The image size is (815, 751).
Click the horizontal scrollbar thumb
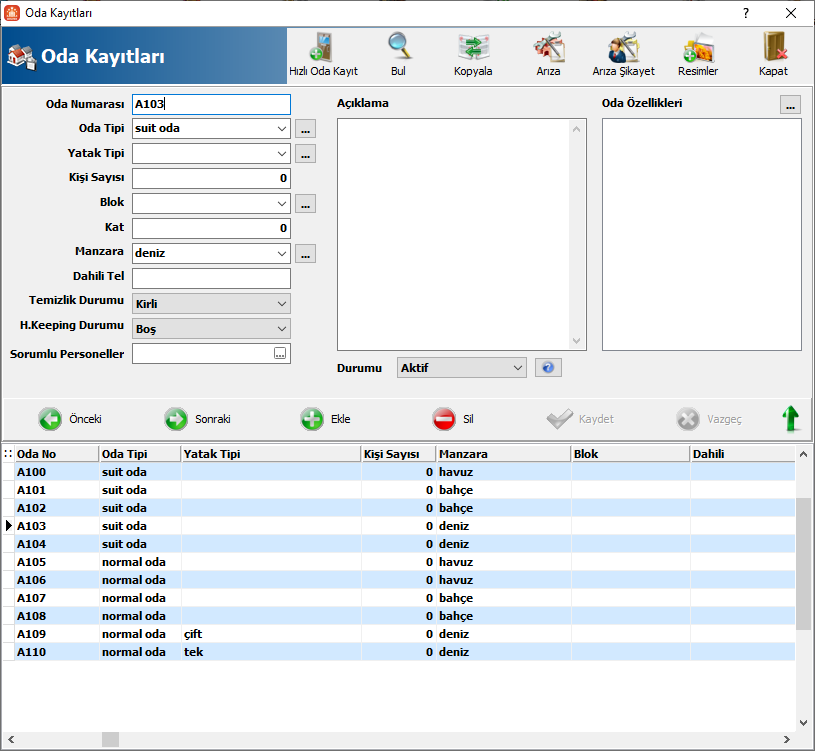[x=110, y=739]
